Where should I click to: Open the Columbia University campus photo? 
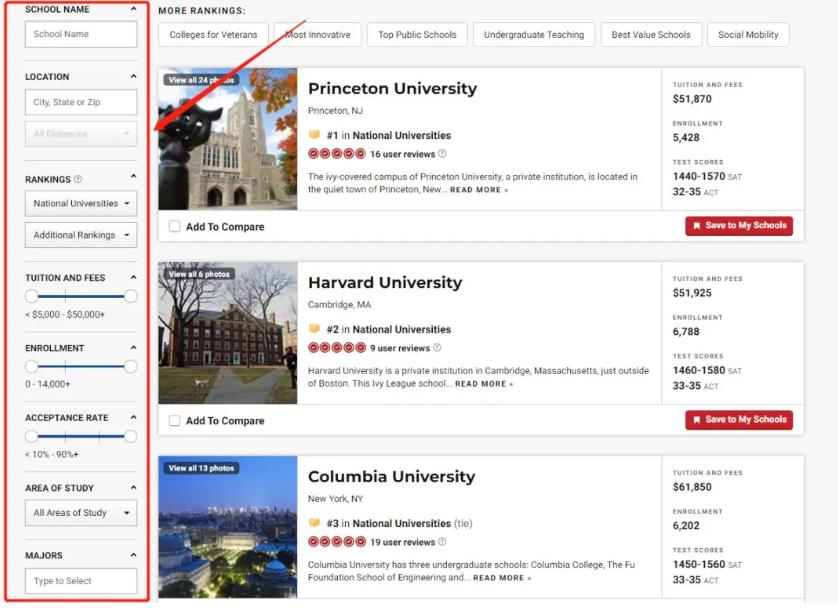point(228,527)
